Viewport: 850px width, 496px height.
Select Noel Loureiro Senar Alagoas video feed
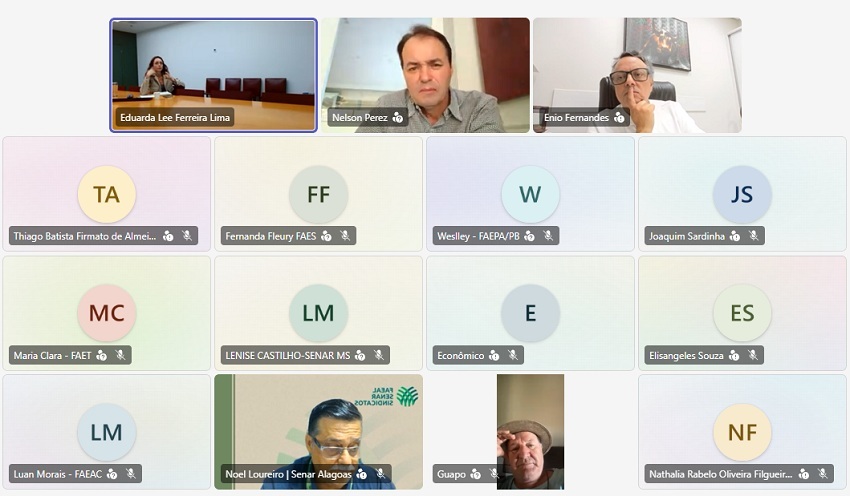(318, 431)
